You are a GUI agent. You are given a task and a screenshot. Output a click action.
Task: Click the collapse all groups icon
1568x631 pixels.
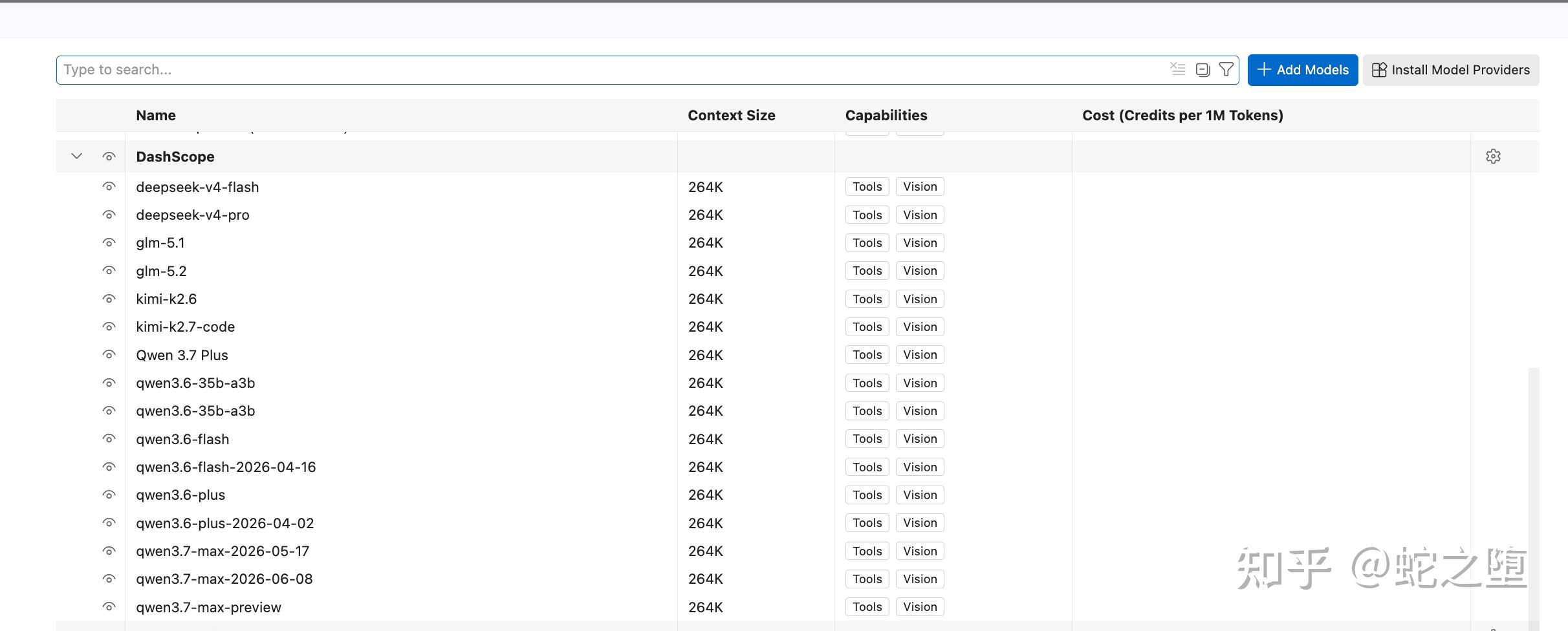click(x=1203, y=70)
